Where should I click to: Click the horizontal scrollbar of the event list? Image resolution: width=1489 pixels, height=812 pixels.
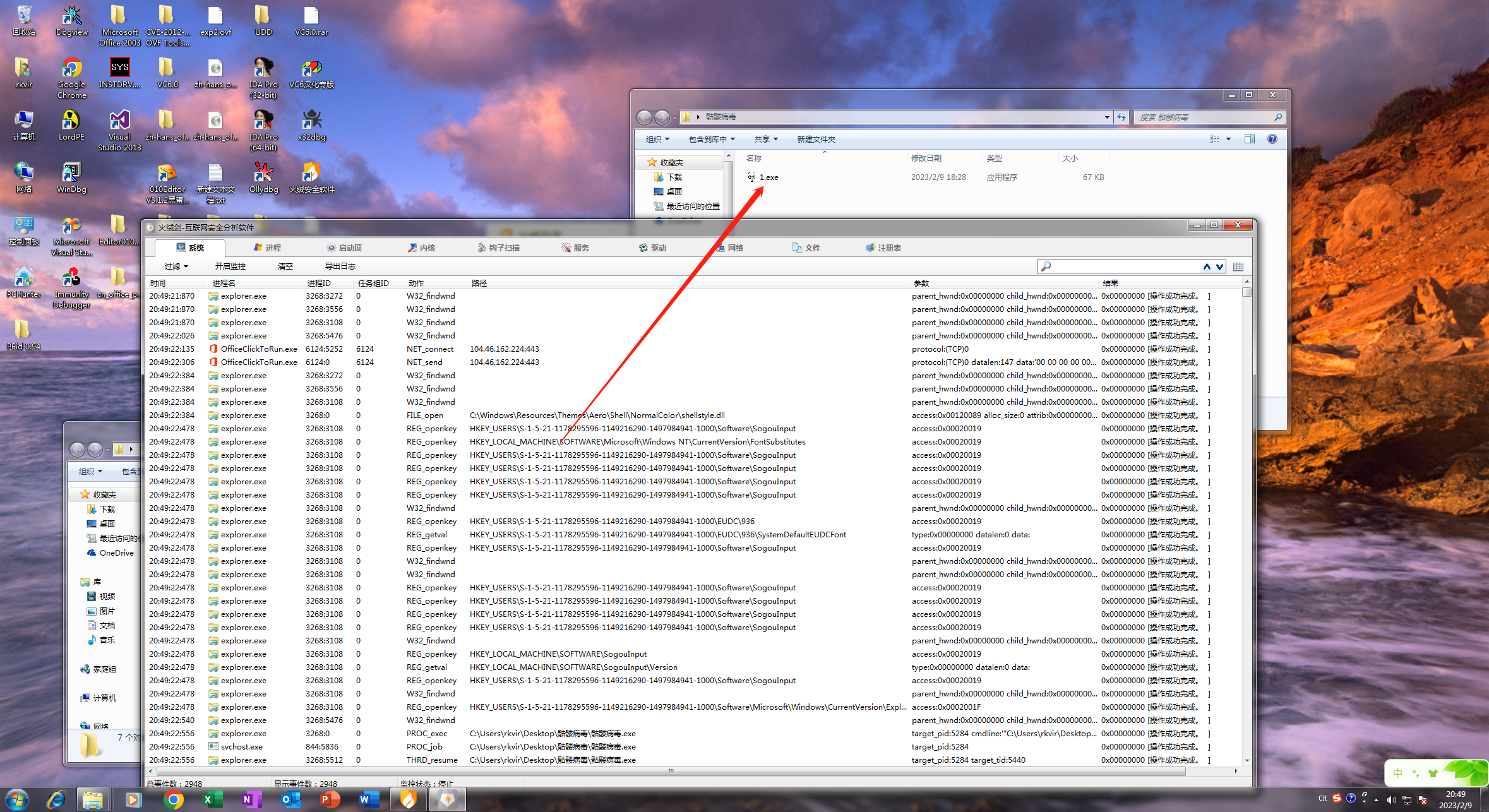pyautogui.click(x=693, y=771)
